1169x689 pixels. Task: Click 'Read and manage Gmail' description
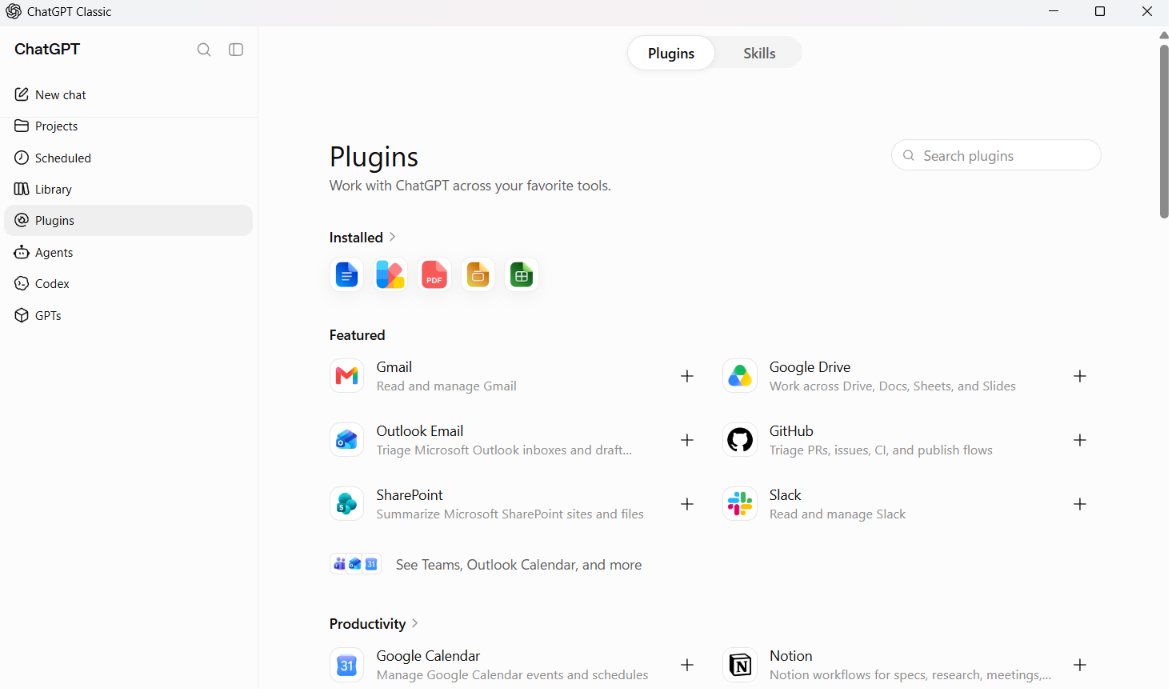coord(447,386)
